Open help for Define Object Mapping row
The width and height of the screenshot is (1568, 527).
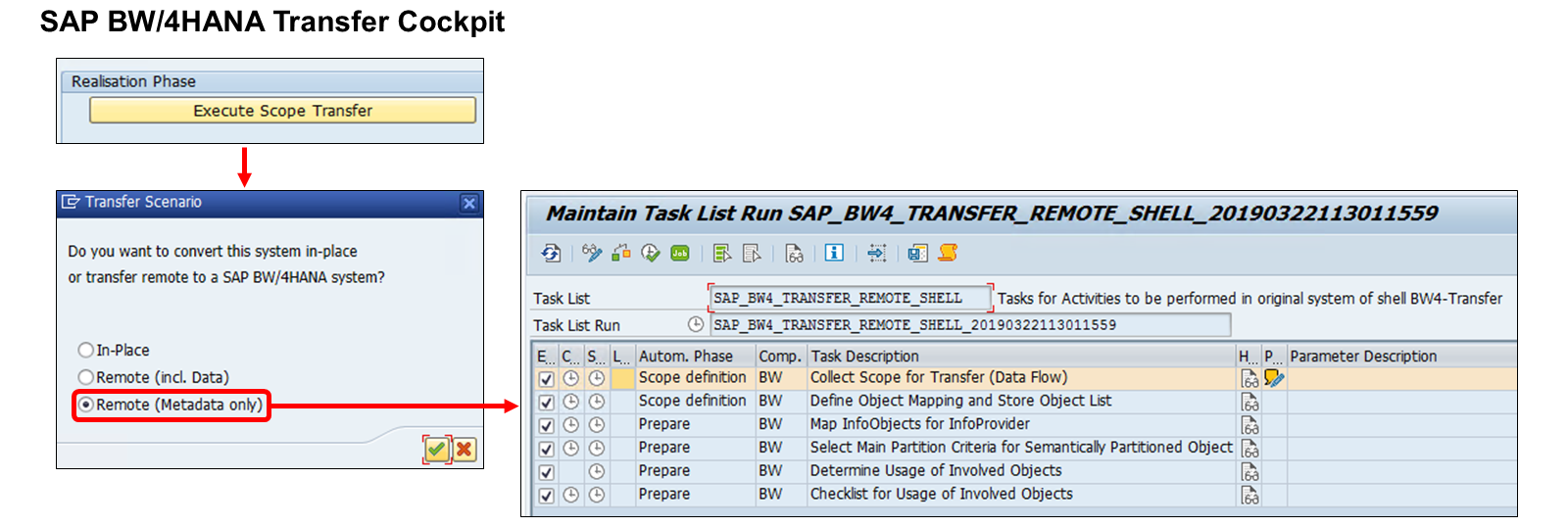coord(1249,402)
